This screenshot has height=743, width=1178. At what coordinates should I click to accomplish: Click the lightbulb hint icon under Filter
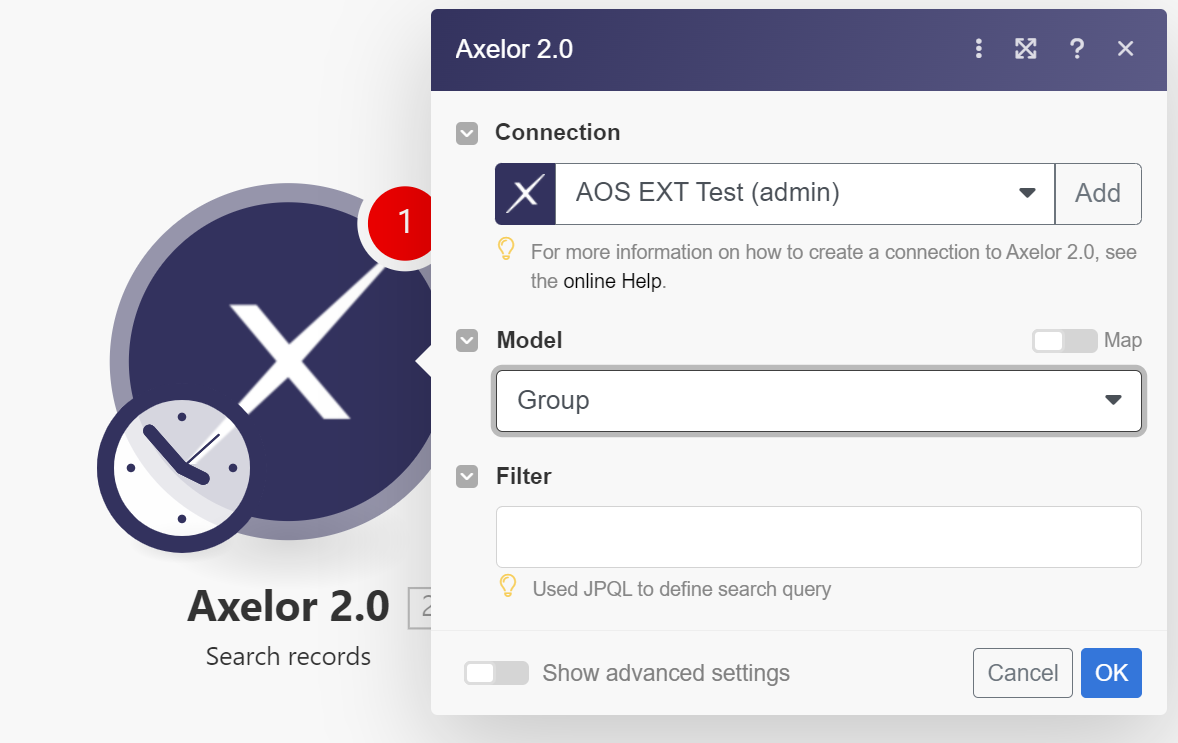508,587
